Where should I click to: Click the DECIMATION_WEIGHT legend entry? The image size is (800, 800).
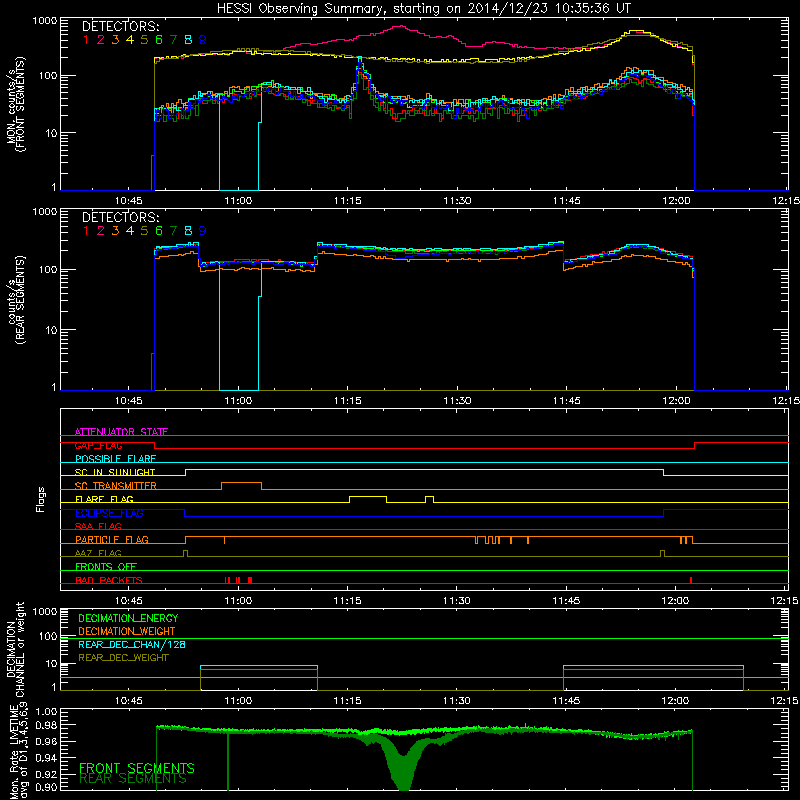click(127, 632)
